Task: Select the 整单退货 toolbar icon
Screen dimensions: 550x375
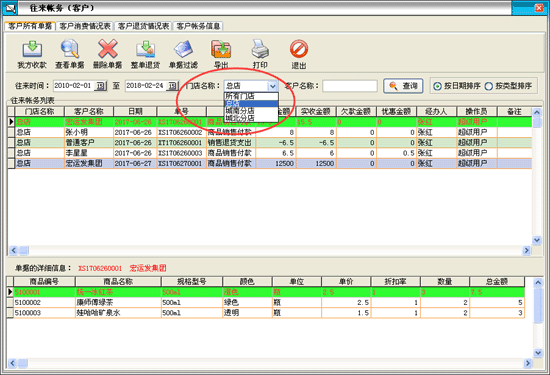Action: tap(146, 49)
